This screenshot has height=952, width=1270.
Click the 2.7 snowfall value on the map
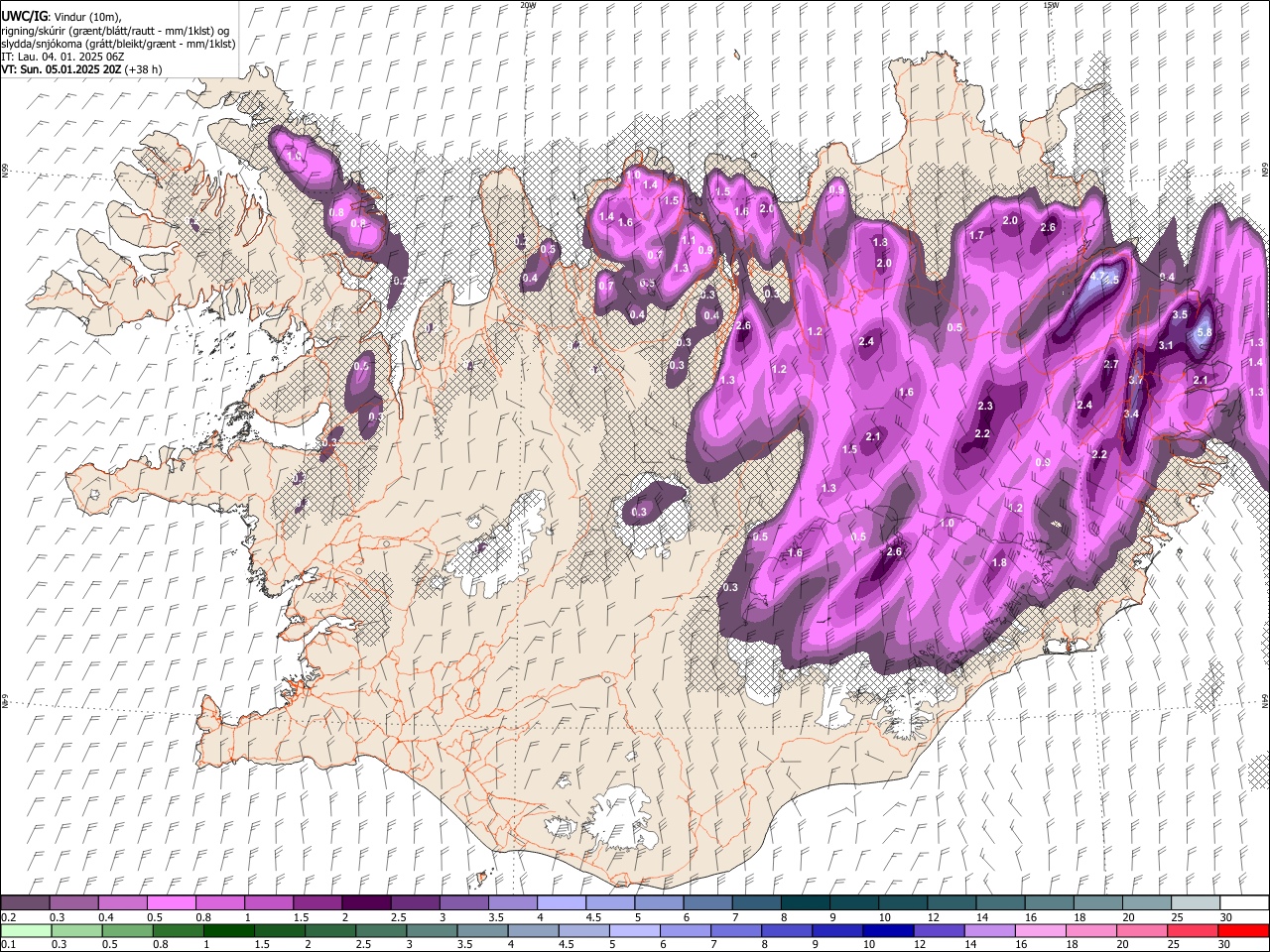tap(1111, 364)
